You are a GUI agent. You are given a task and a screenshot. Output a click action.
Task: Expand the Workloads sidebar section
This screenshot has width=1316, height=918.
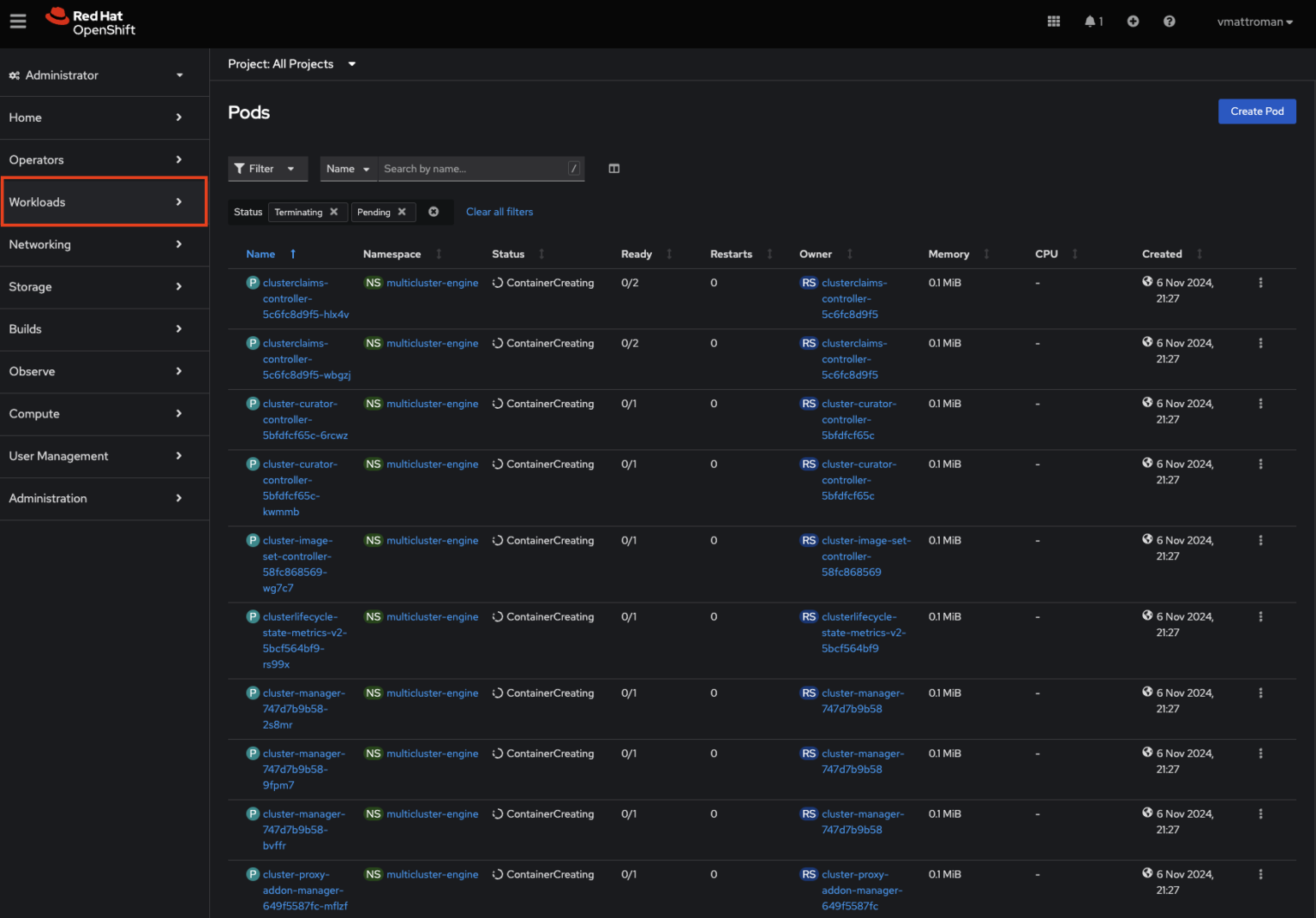pos(104,201)
